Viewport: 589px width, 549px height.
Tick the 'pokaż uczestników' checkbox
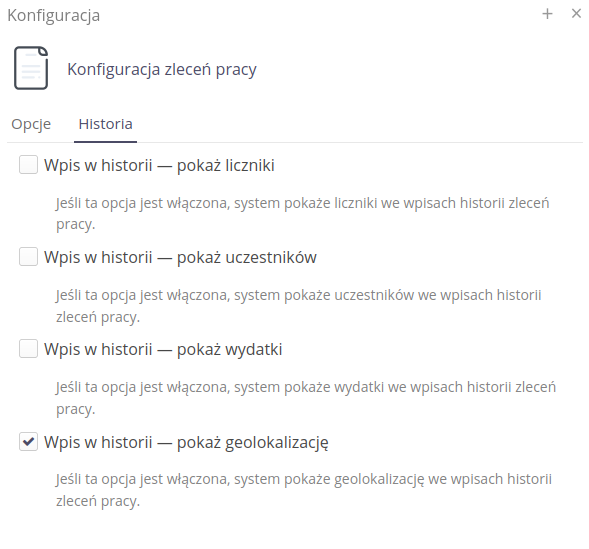point(29,257)
